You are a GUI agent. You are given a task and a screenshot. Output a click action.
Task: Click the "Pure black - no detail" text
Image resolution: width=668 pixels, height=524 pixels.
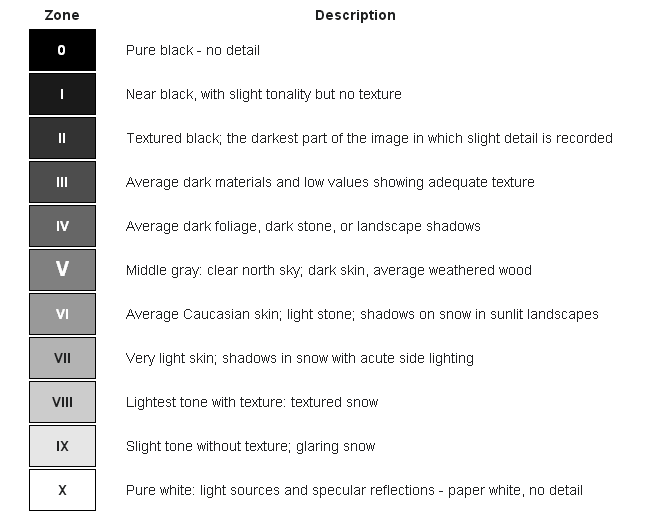pos(193,50)
